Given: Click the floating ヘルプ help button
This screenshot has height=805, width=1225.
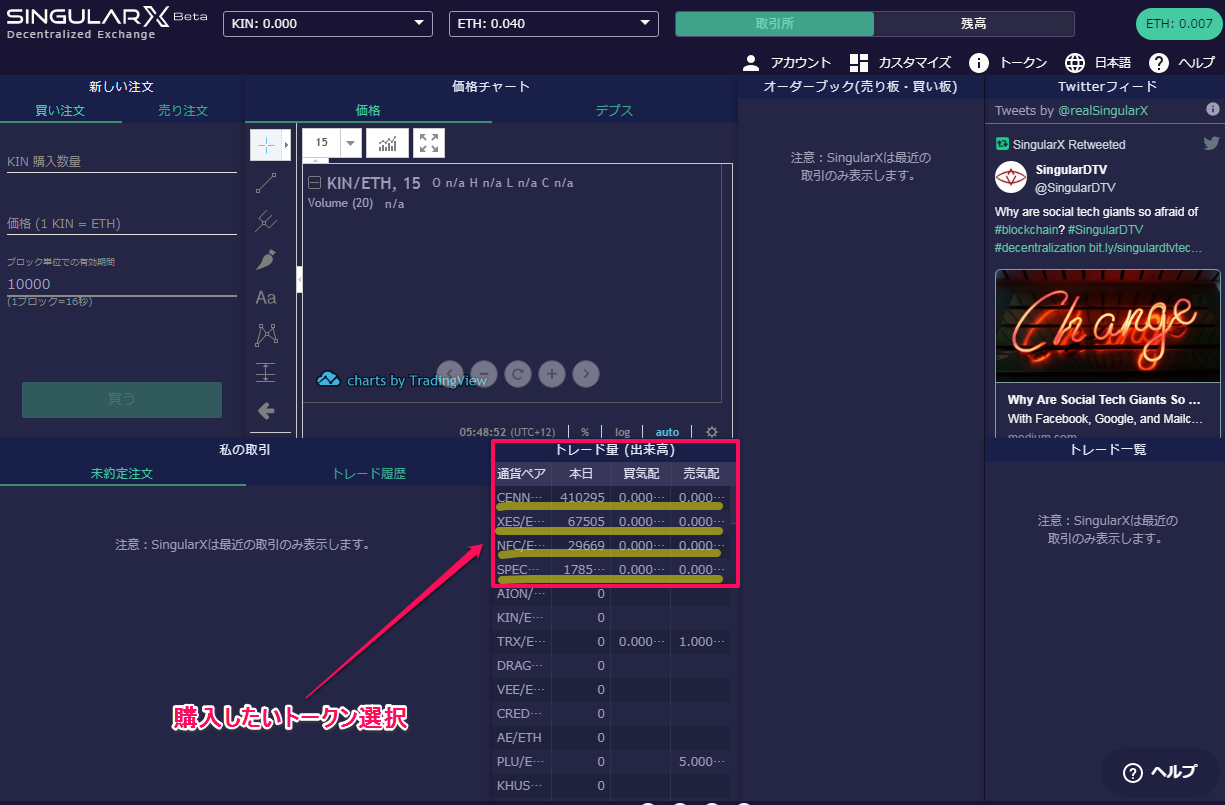Looking at the screenshot, I should 1160,772.
